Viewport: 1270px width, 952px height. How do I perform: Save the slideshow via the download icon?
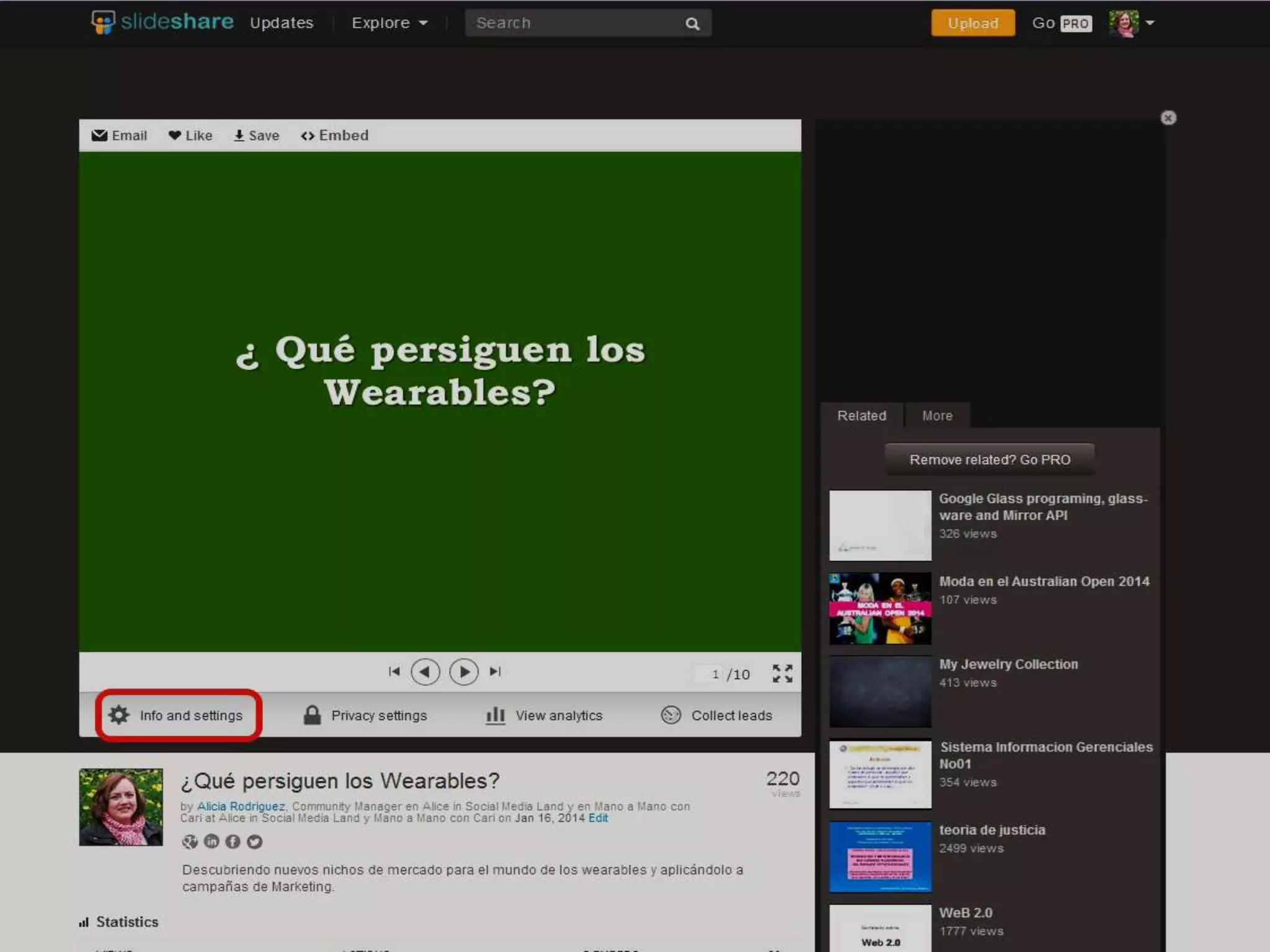coord(239,136)
